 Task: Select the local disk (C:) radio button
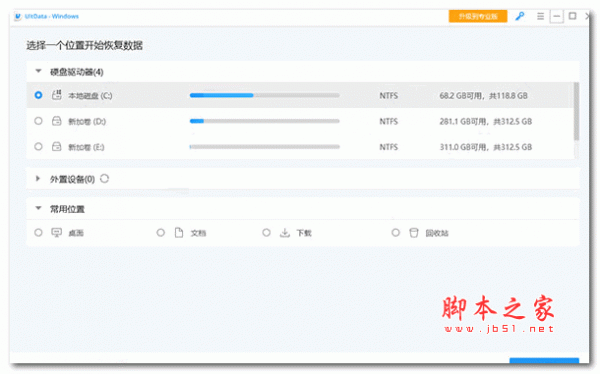[x=38, y=95]
